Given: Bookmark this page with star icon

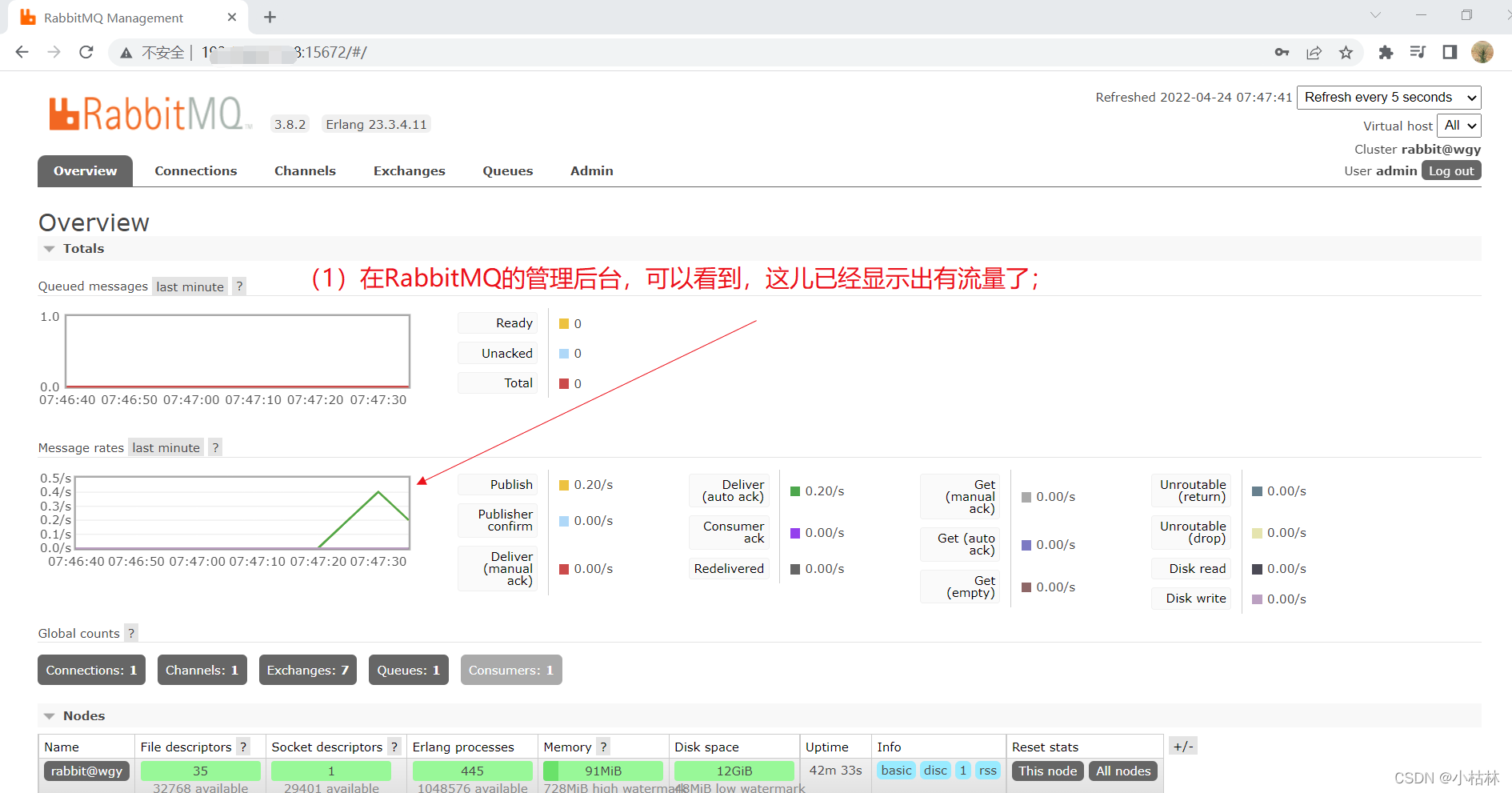Looking at the screenshot, I should pyautogui.click(x=1346, y=52).
